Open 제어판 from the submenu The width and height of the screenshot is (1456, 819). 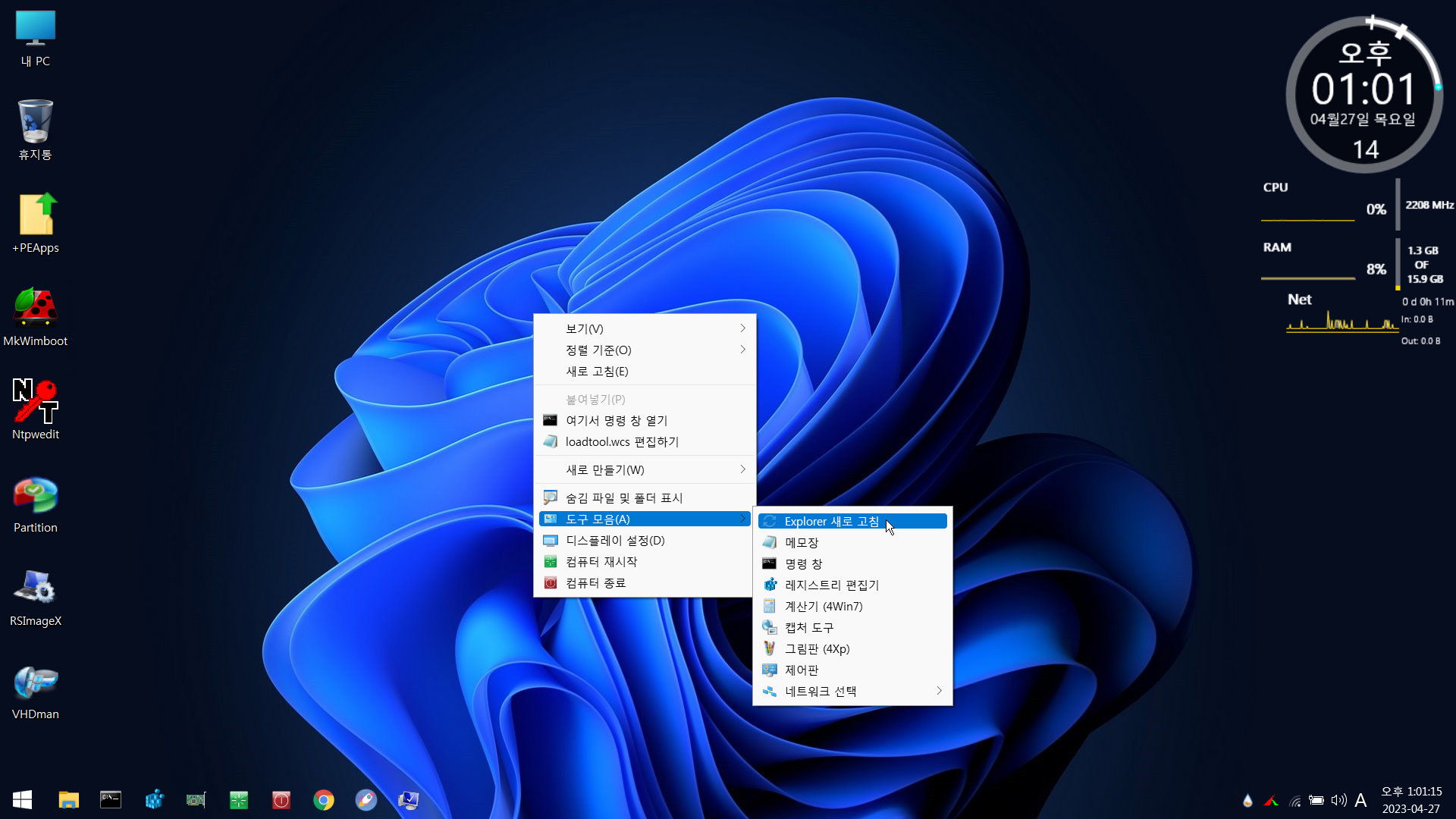click(852, 670)
